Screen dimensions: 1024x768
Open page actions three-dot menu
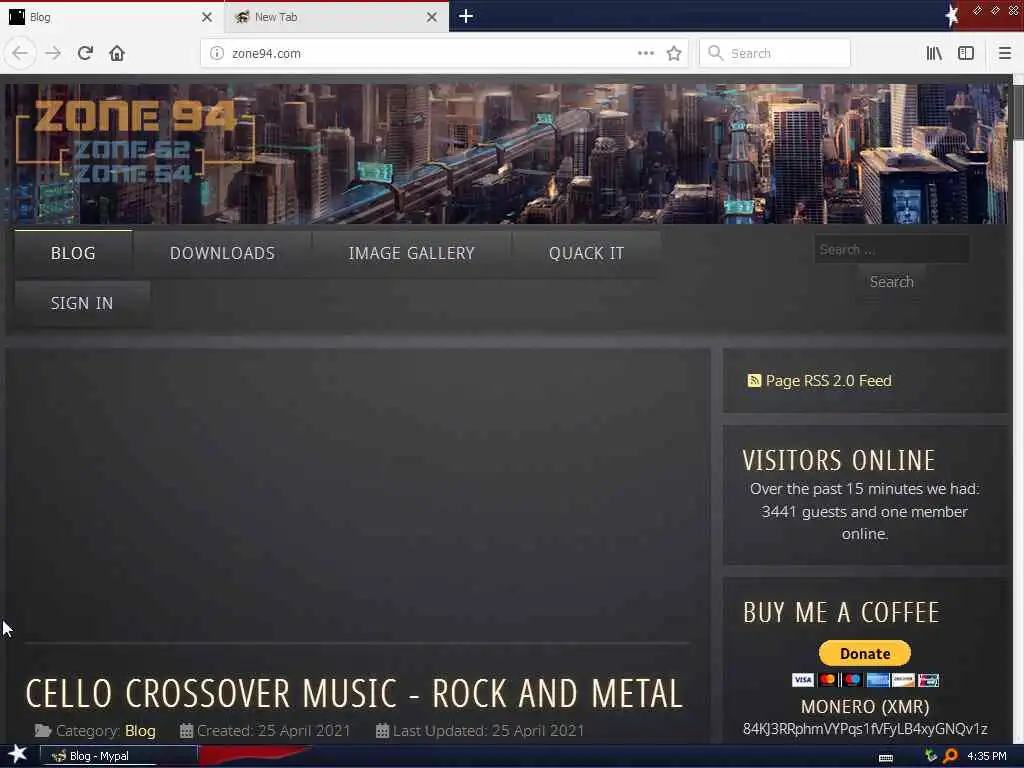646,53
